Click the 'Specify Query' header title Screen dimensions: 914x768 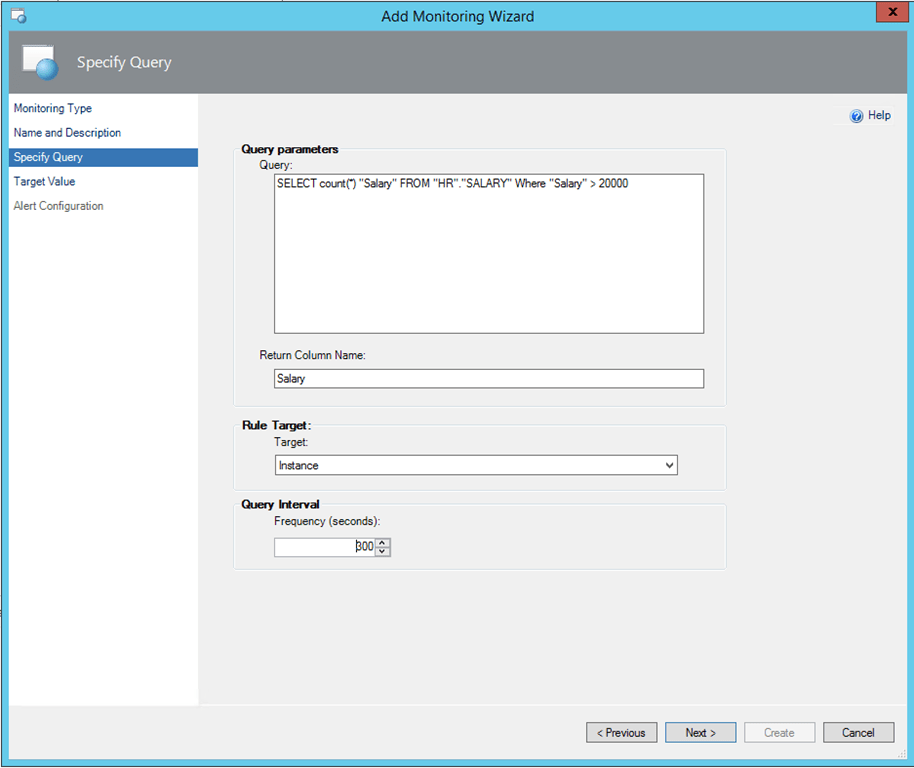[124, 62]
